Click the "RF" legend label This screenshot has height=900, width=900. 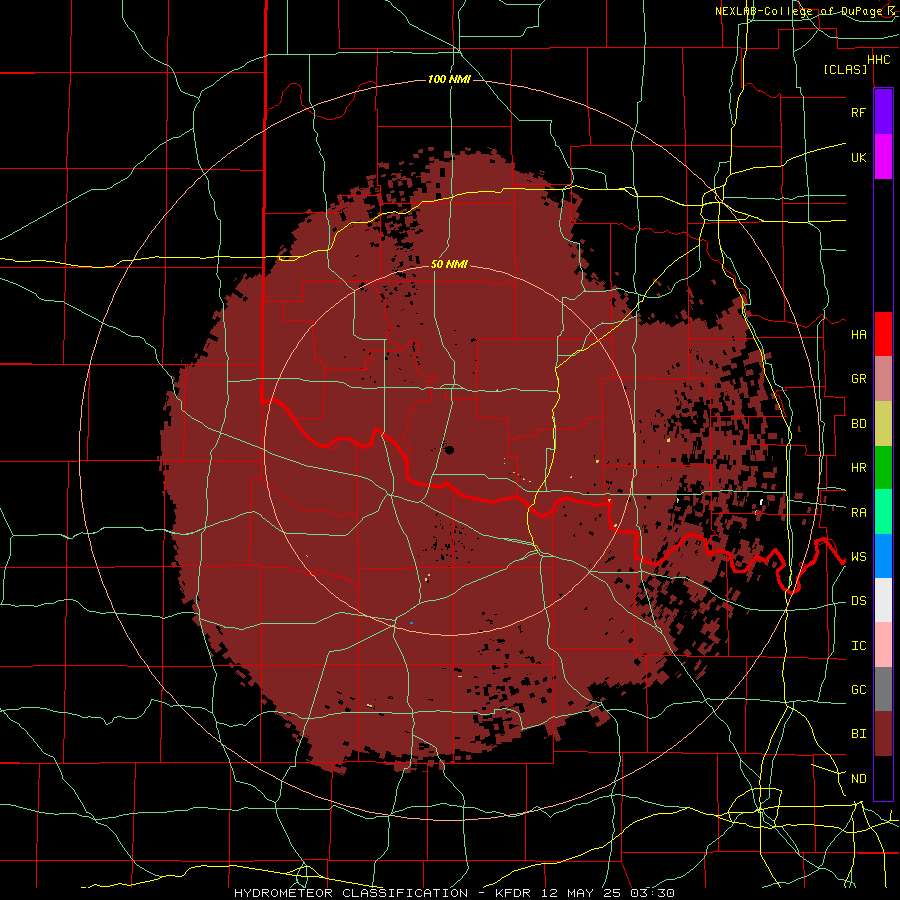pyautogui.click(x=858, y=112)
